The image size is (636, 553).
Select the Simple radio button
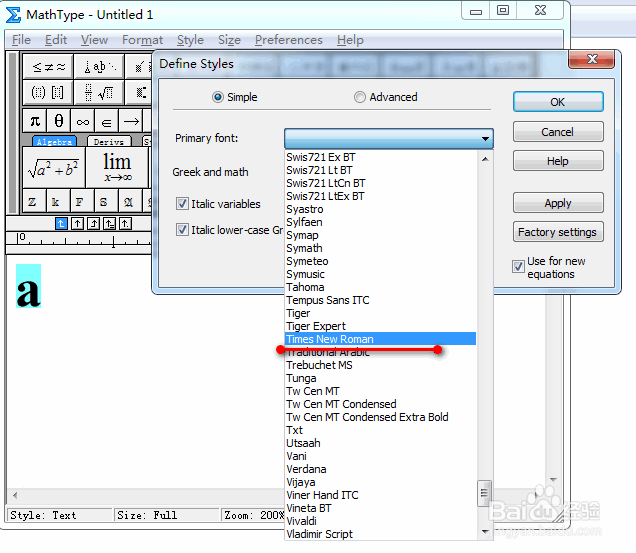point(218,97)
